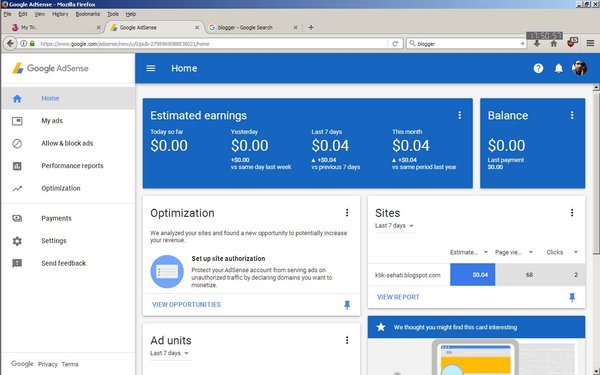Click the Allow & block ads icon
The height and width of the screenshot is (375, 600).
point(17,143)
